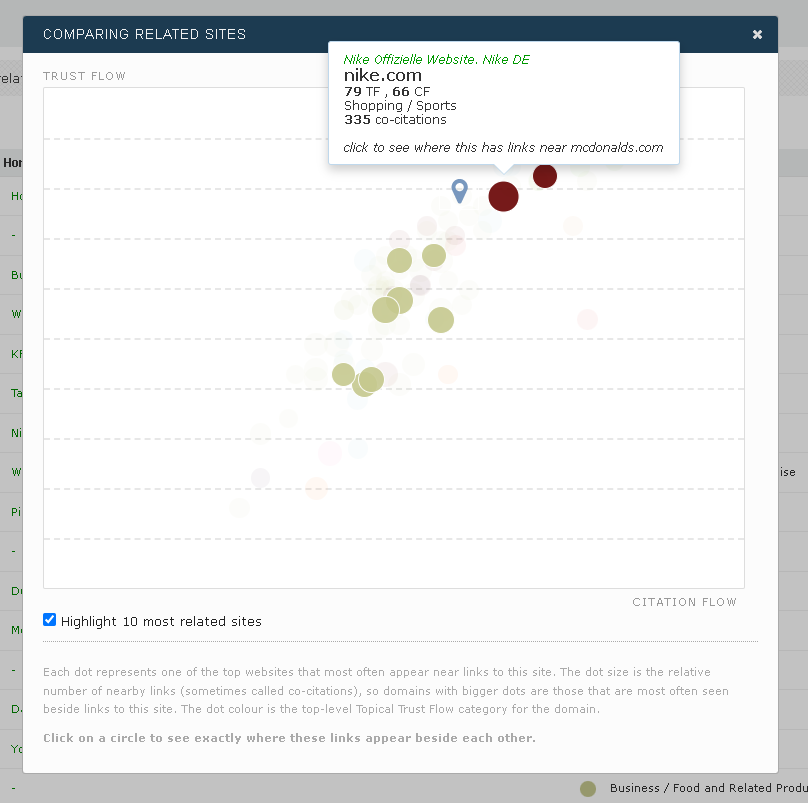Open the nike.com title in the tooltip
Screen dimensions: 808x803
383,74
